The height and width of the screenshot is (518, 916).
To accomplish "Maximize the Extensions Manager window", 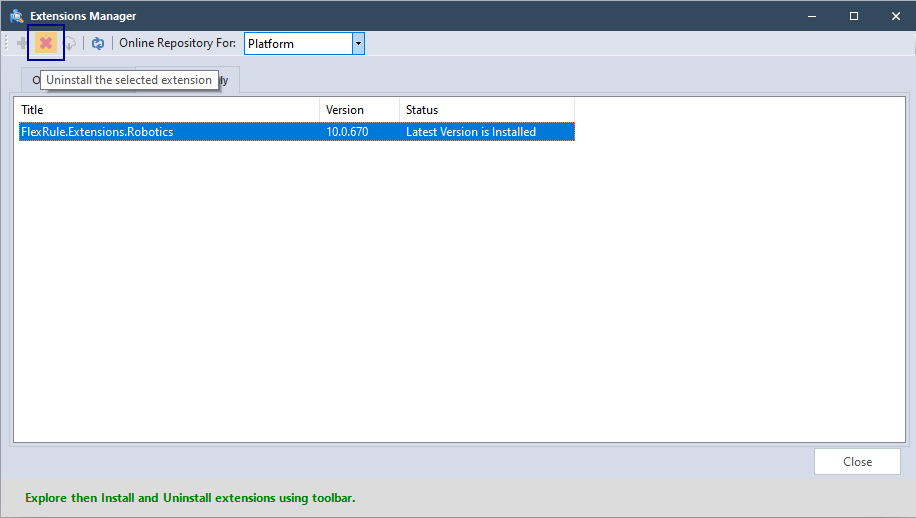I will click(853, 16).
